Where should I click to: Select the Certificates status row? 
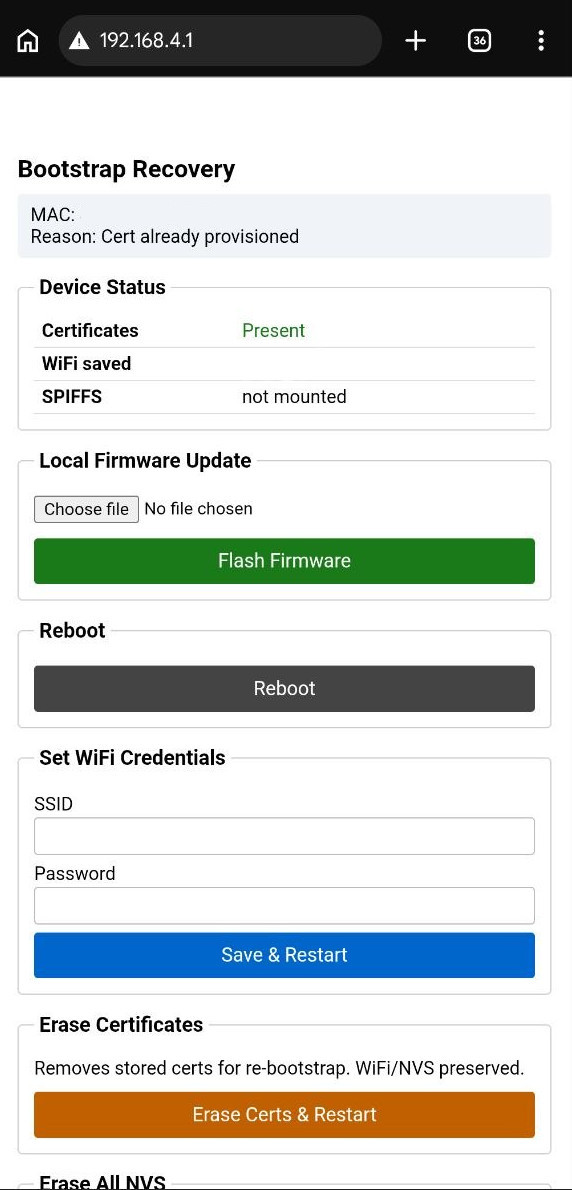pos(284,331)
